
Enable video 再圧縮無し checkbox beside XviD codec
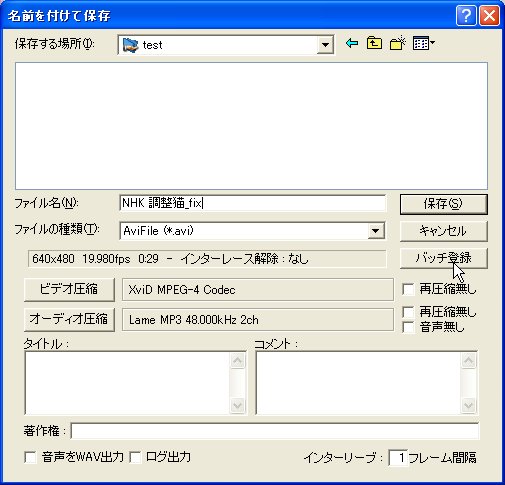coord(408,289)
